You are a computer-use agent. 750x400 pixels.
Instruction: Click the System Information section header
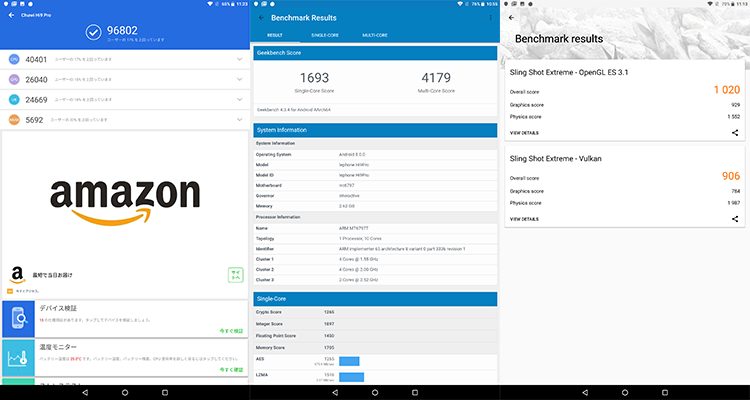click(375, 130)
